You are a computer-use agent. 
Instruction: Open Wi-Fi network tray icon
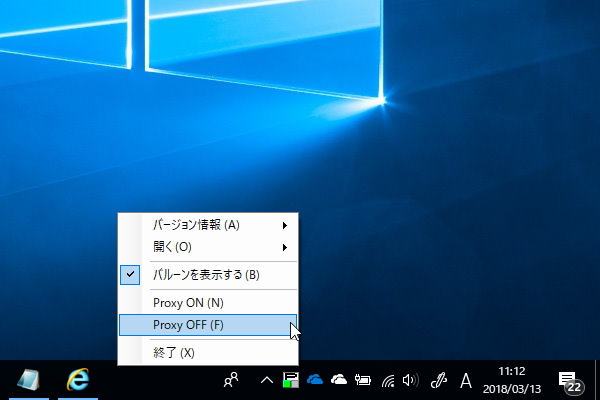tap(388, 380)
